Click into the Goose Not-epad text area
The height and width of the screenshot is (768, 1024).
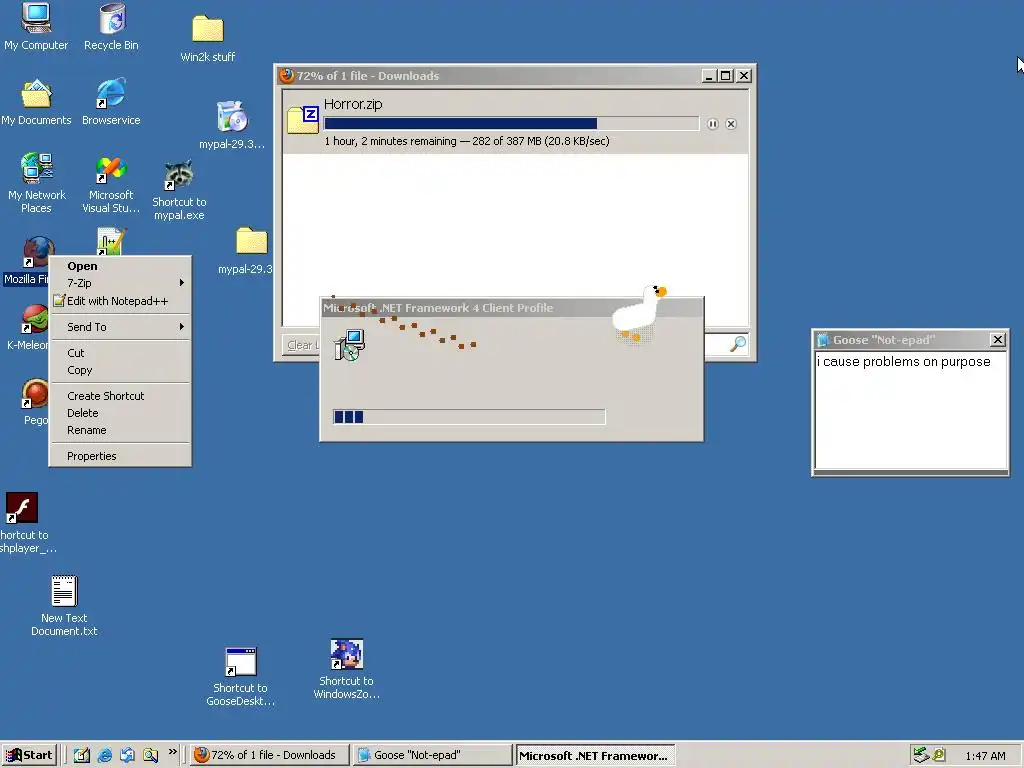910,409
